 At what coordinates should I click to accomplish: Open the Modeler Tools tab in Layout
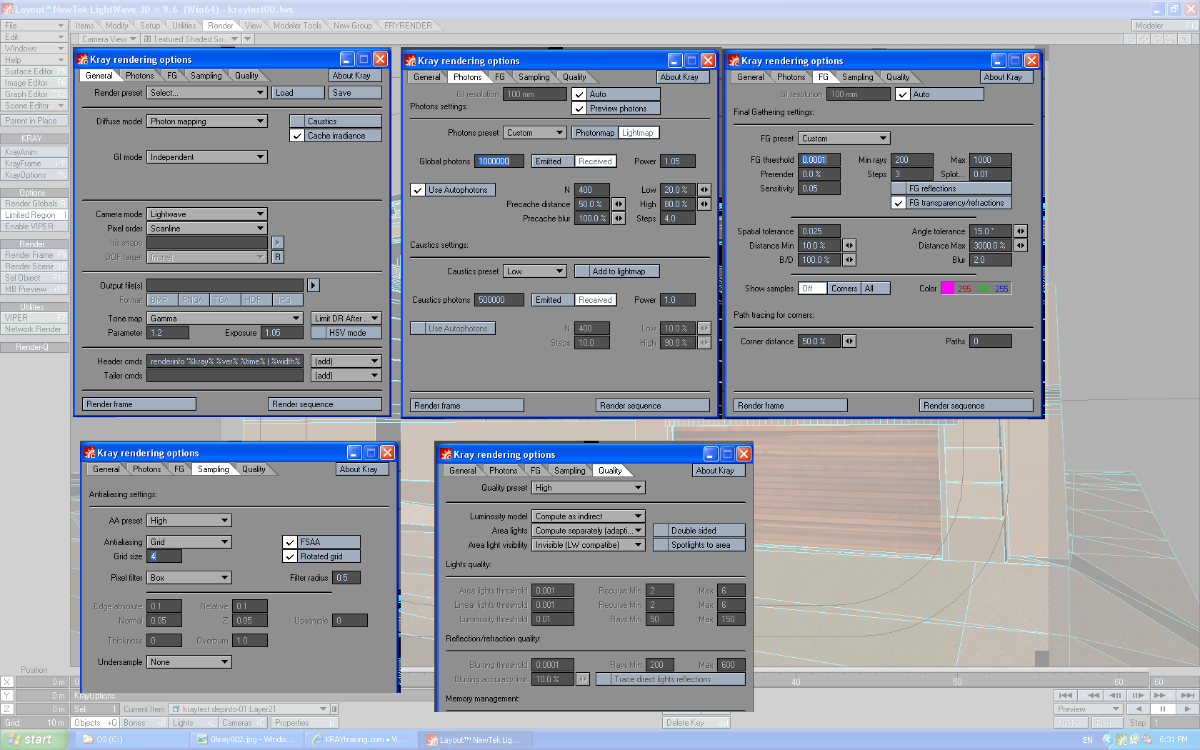click(x=298, y=25)
